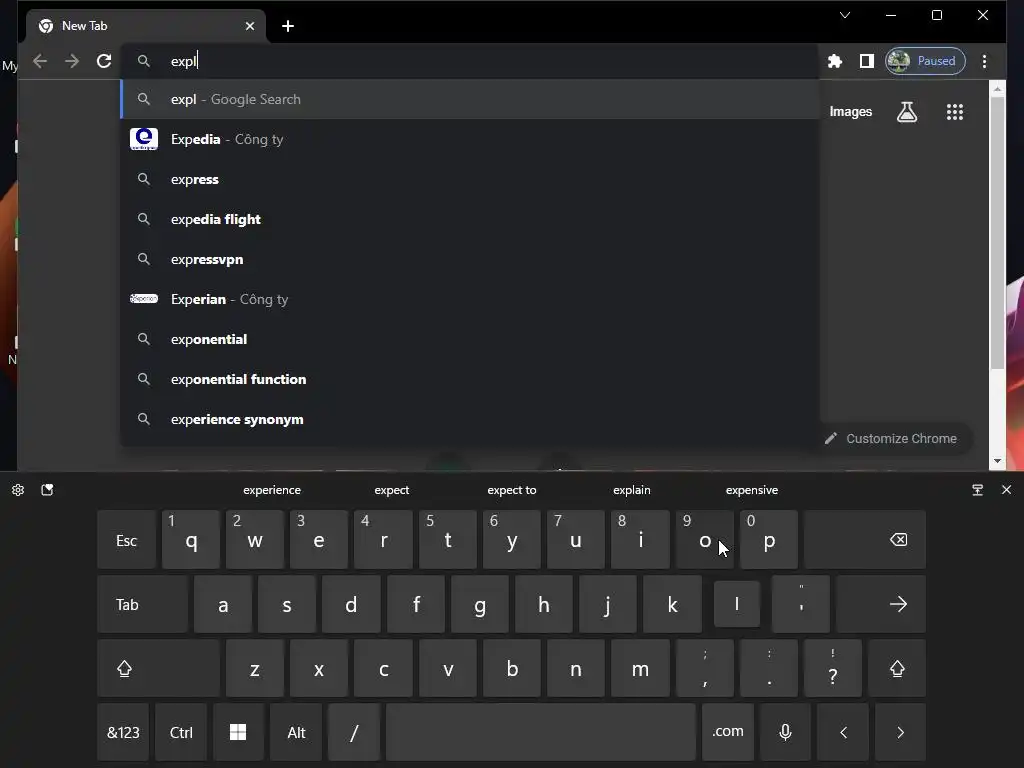Start voice typing with microphone key
This screenshot has height=768, width=1024.
point(786,732)
